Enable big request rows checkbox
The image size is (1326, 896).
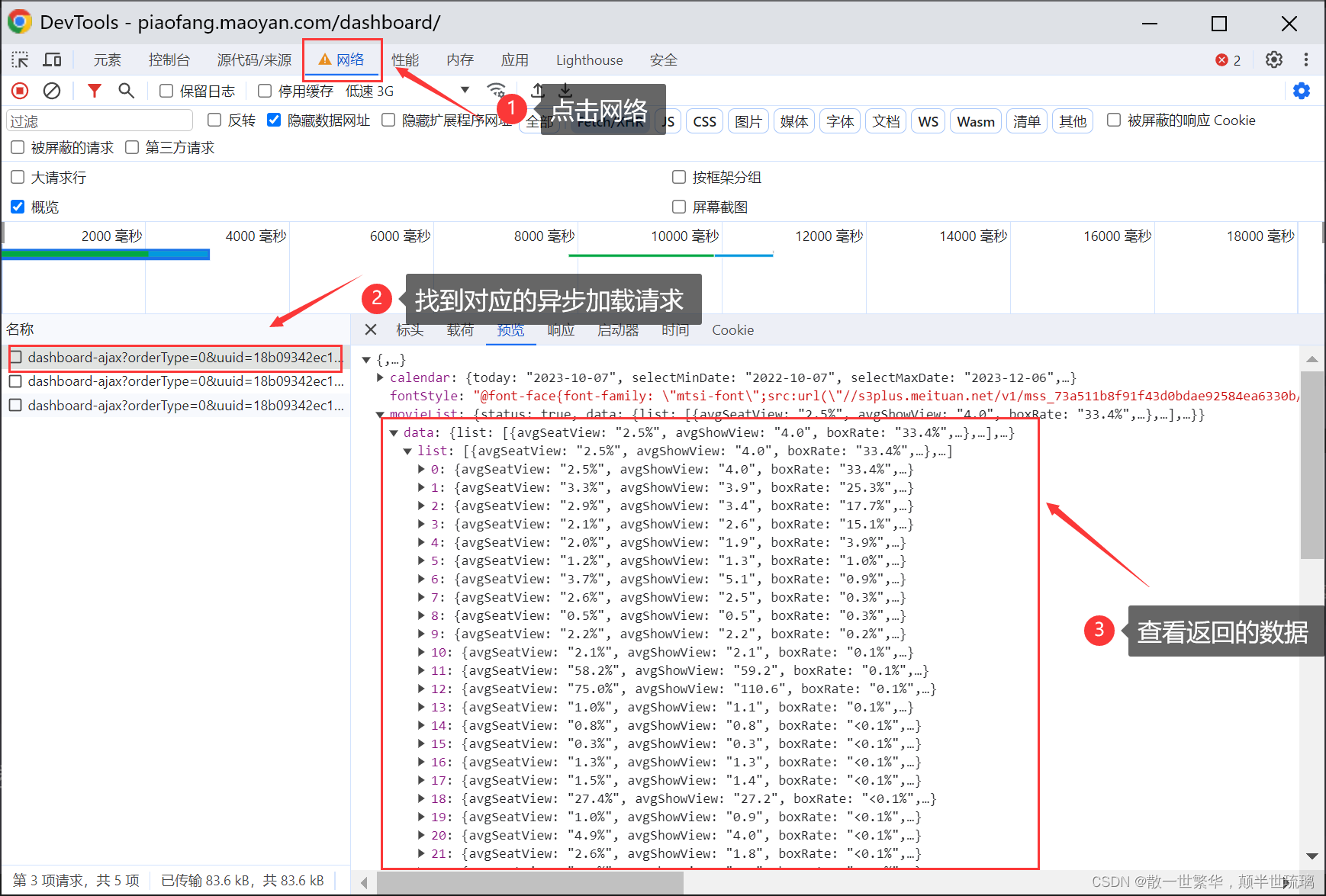(x=18, y=177)
